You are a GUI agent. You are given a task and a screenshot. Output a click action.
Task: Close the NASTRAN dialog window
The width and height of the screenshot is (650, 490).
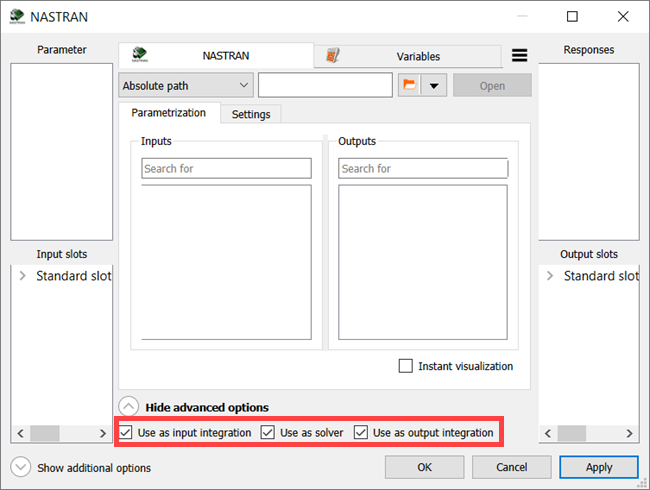pyautogui.click(x=623, y=17)
